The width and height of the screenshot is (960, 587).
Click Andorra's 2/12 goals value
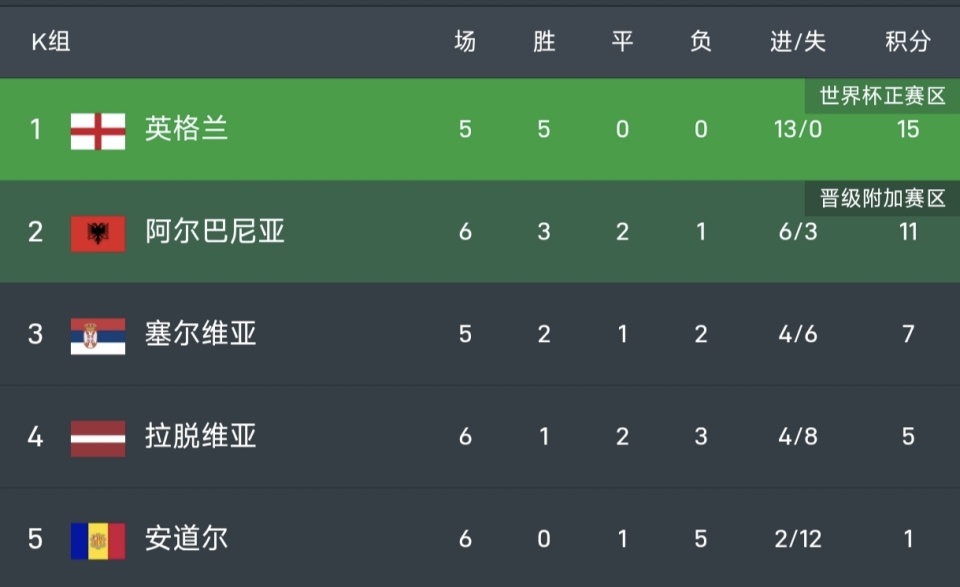[x=798, y=540]
